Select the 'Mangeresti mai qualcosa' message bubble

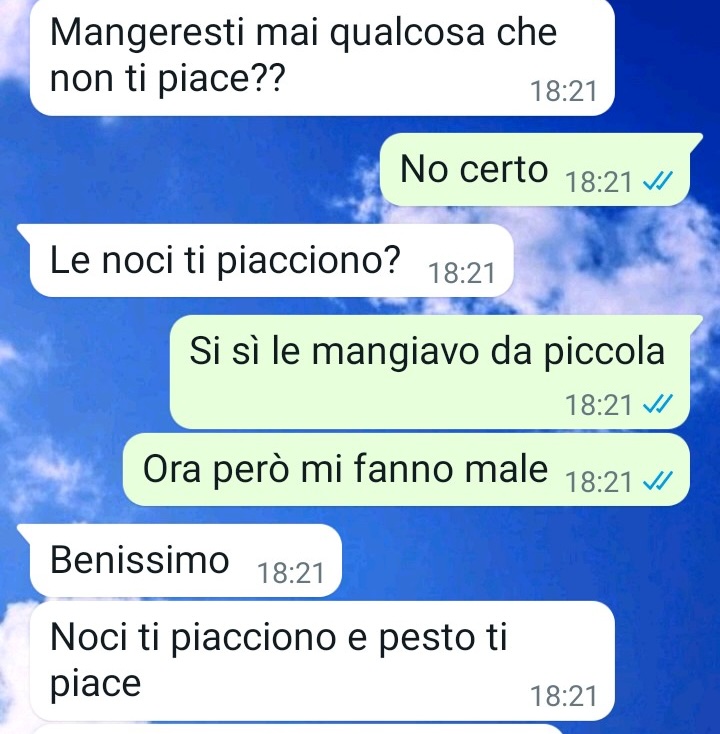[322, 57]
